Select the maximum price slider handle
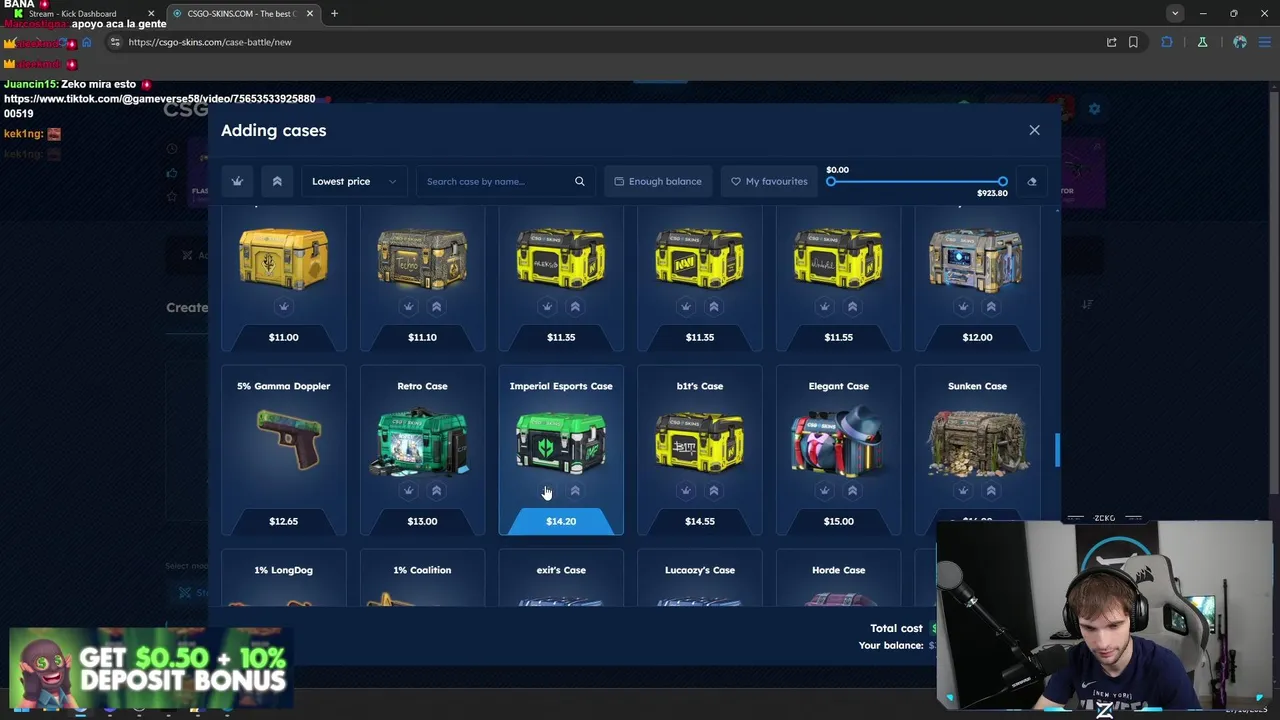 coord(1002,181)
